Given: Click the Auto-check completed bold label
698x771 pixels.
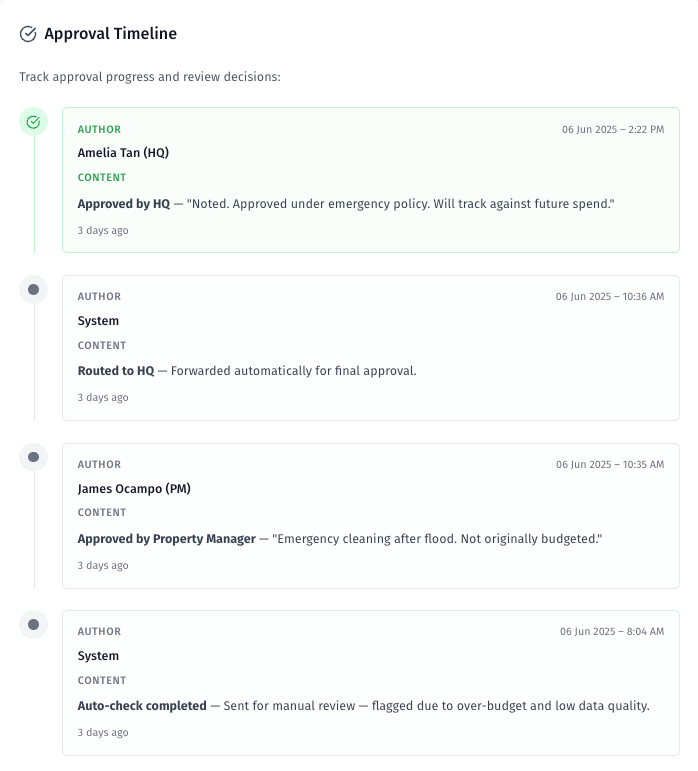Looking at the screenshot, I should (x=141, y=706).
